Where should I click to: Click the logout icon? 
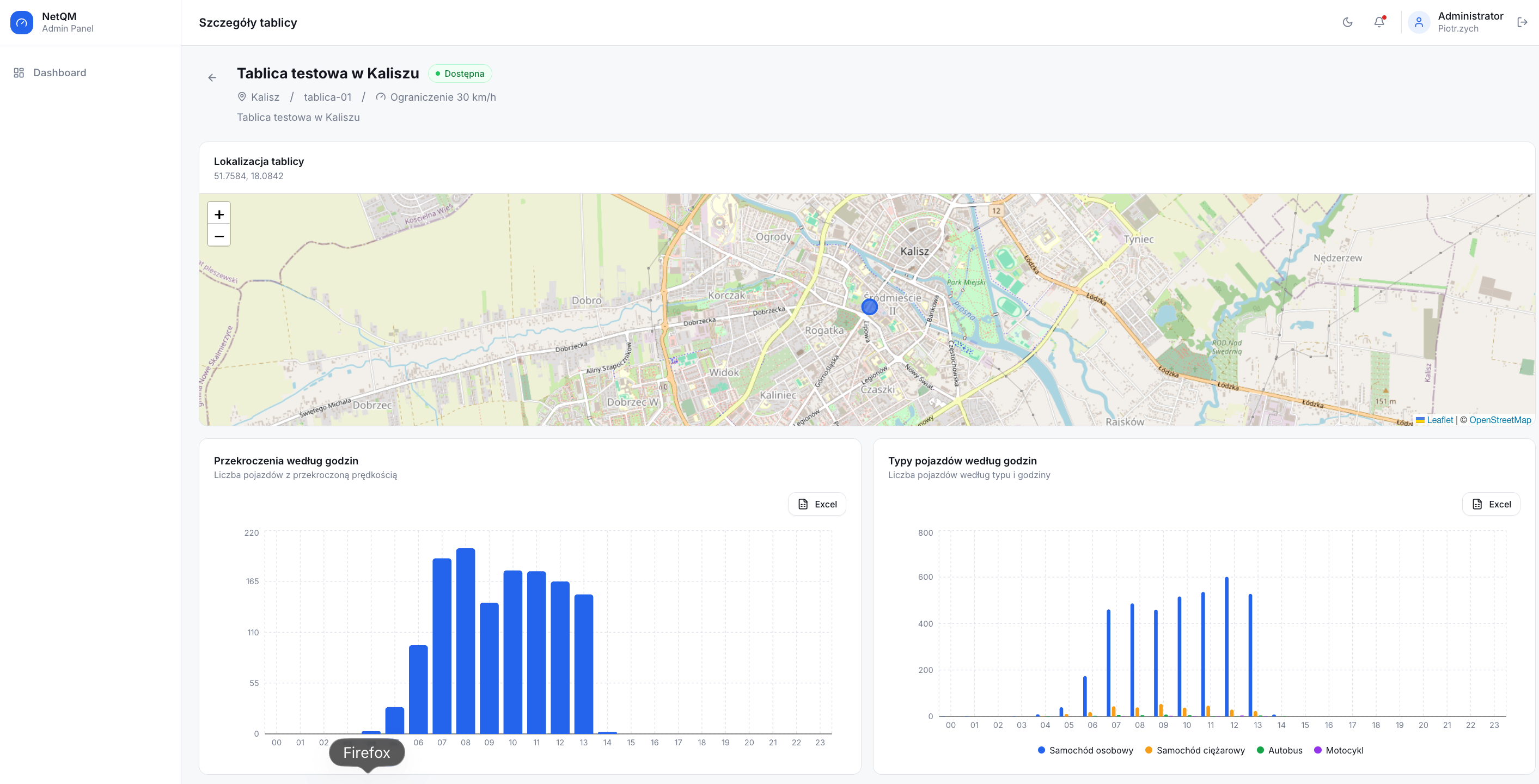pos(1522,22)
